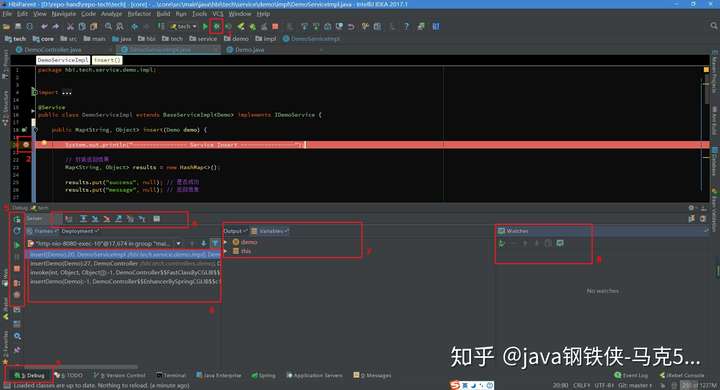Click Step Over icon in debugger toolbar
Image resolution: width=720 pixels, height=390 pixels.
tap(84, 219)
